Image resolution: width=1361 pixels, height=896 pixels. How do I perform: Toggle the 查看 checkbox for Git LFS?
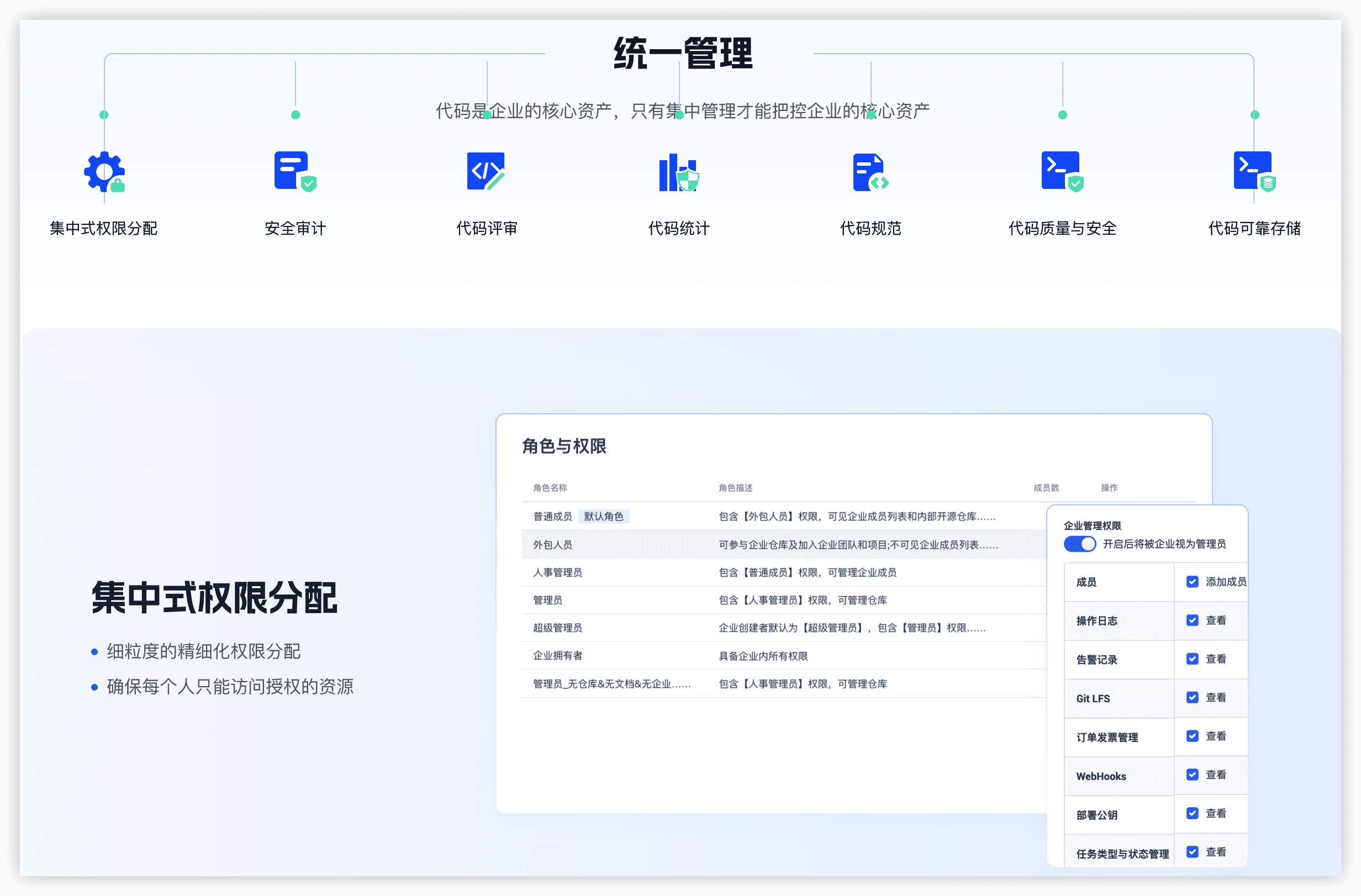(1193, 698)
